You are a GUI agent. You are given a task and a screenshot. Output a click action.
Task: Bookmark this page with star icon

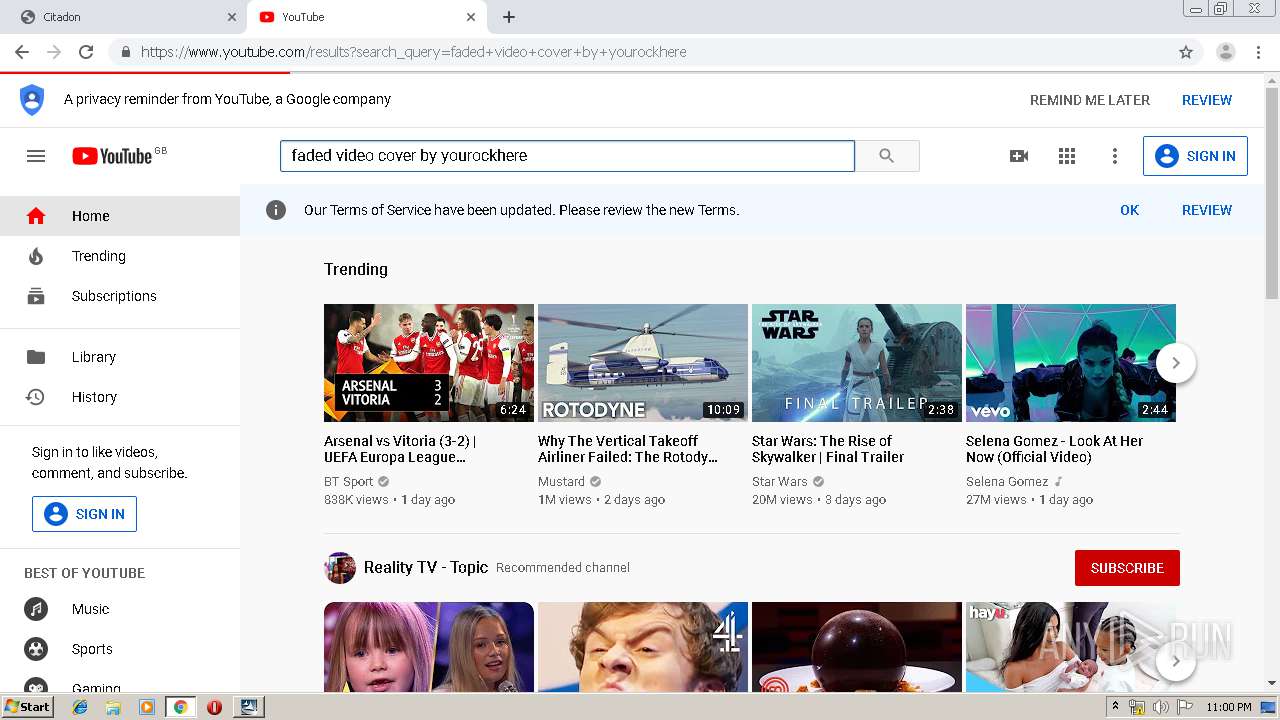click(1186, 52)
